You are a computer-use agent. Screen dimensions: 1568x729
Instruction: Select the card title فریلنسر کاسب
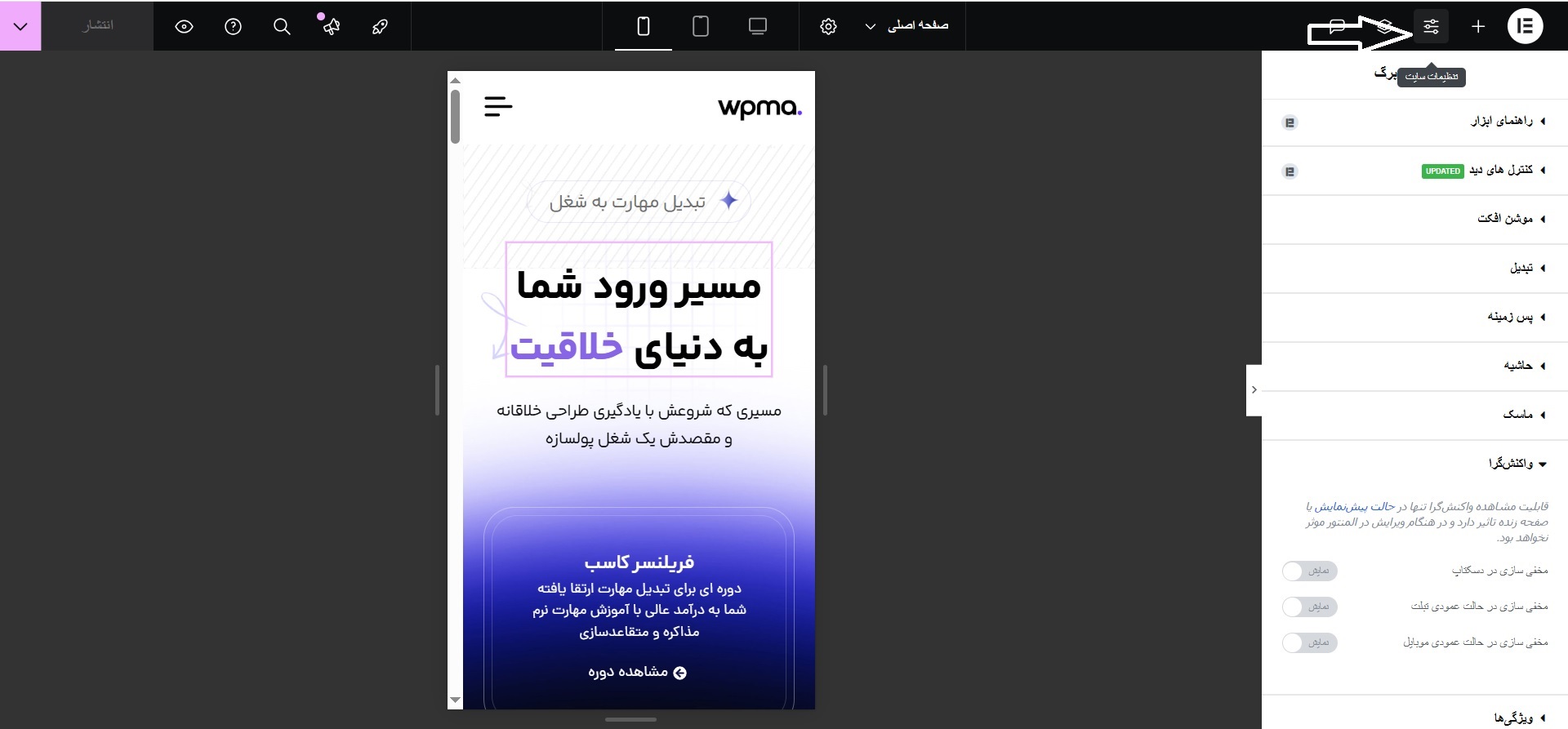point(639,562)
